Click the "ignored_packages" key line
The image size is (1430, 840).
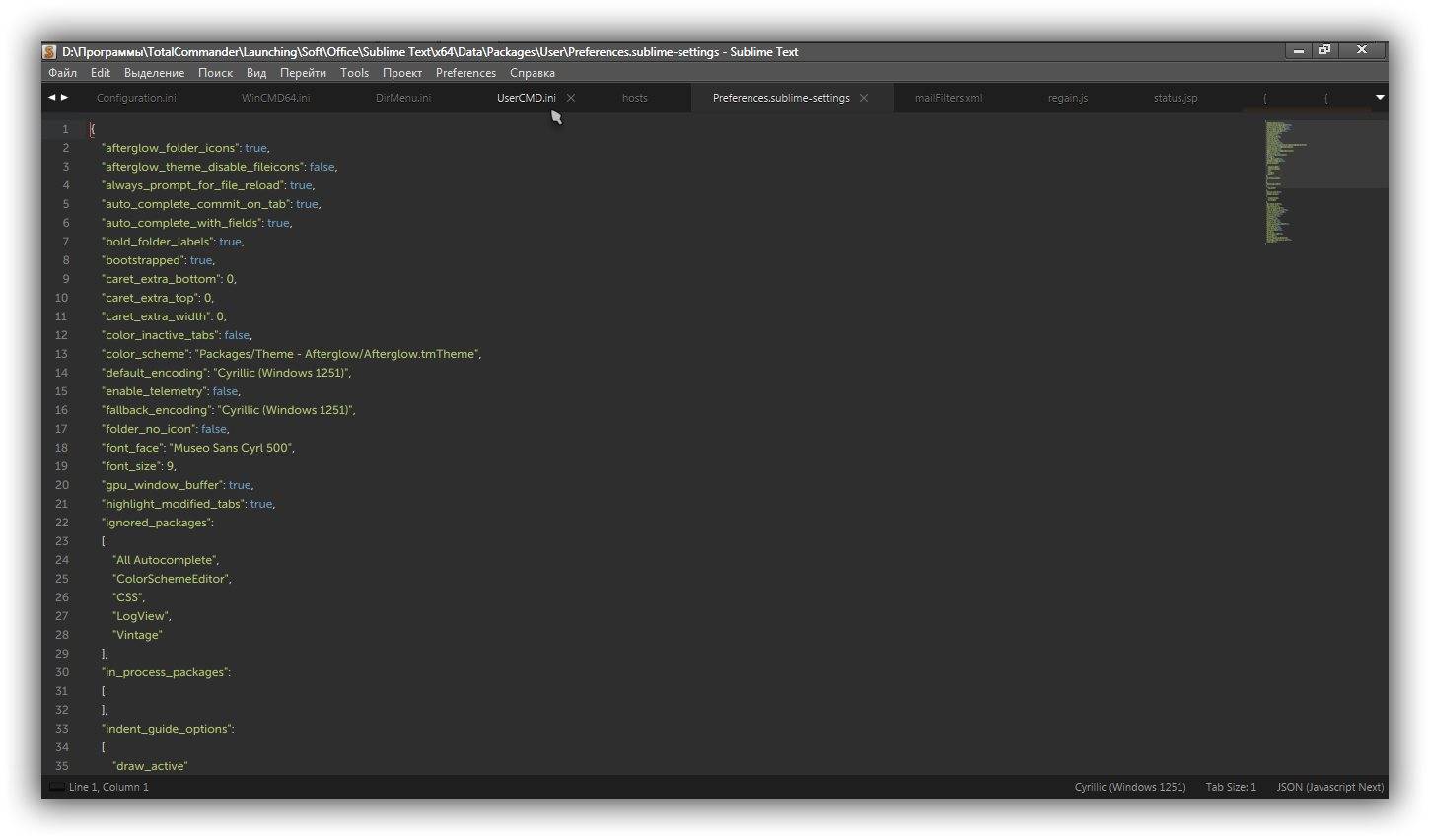click(x=158, y=523)
